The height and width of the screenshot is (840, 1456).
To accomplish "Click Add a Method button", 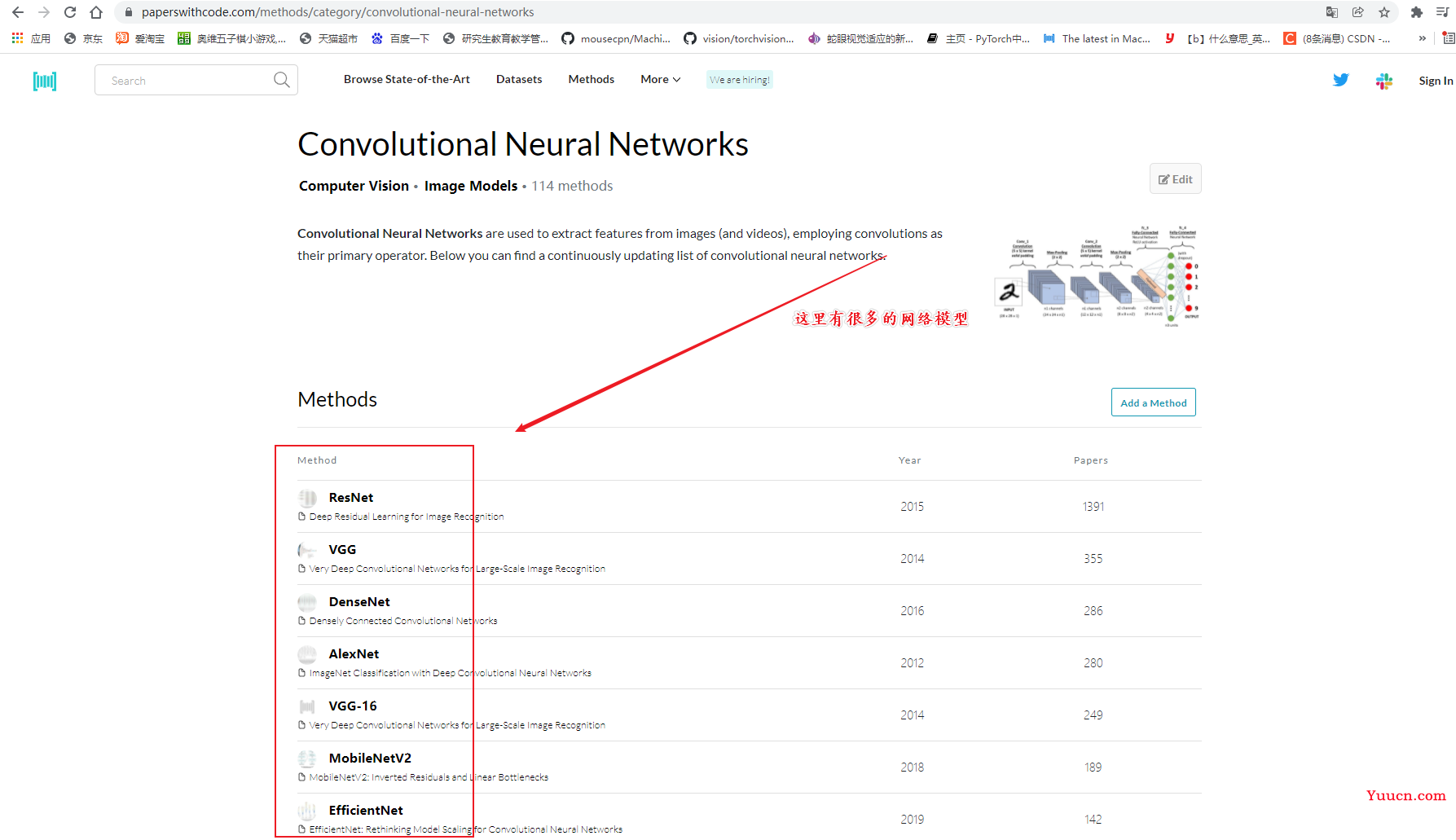I will pyautogui.click(x=1153, y=402).
